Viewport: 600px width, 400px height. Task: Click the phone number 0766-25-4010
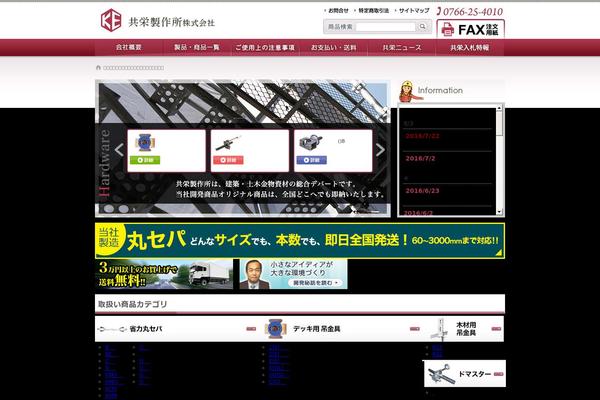coord(470,11)
